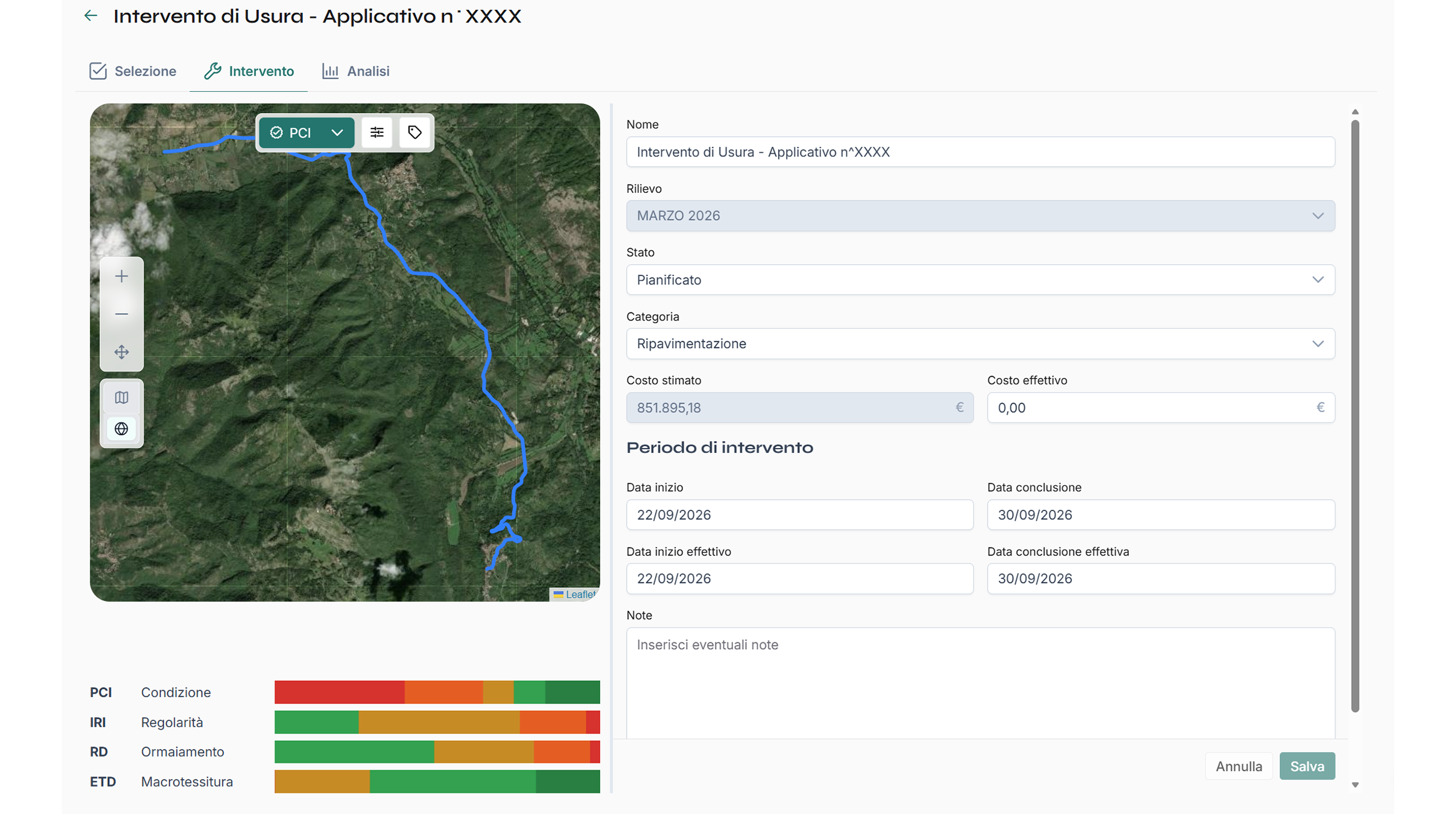1456x814 pixels.
Task: Open the PCI indicator dropdown on map
Action: (307, 132)
